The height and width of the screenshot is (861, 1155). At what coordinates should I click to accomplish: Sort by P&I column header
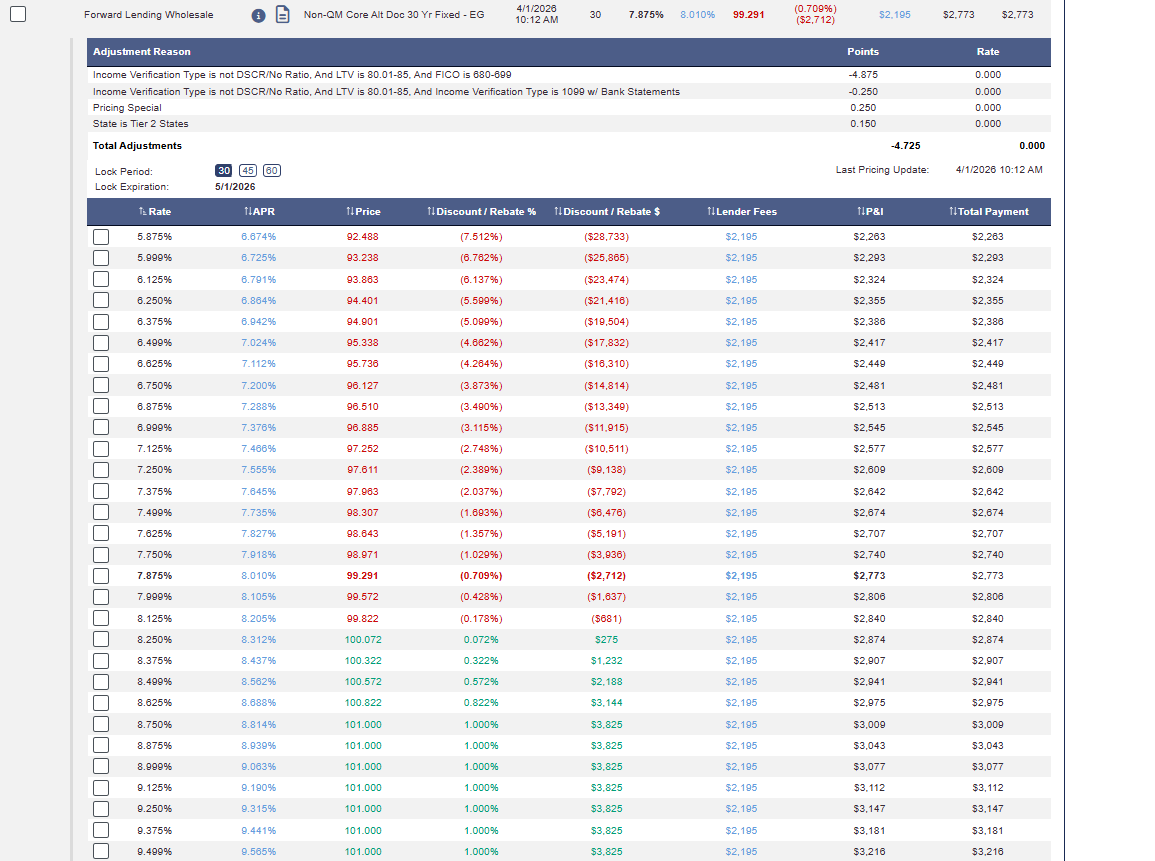pyautogui.click(x=870, y=211)
